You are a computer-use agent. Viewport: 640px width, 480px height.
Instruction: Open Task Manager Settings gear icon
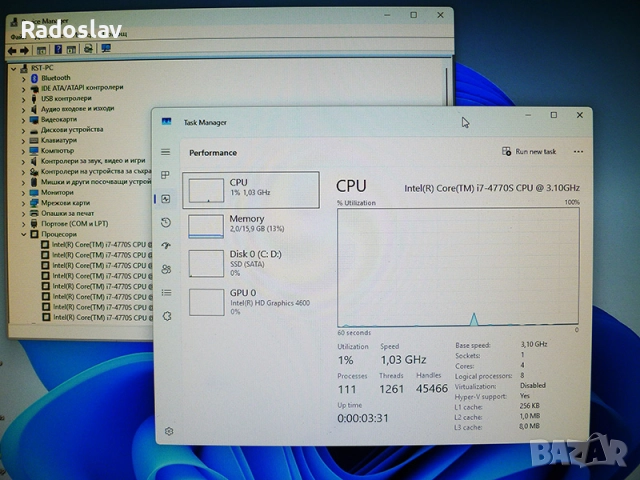point(169,431)
